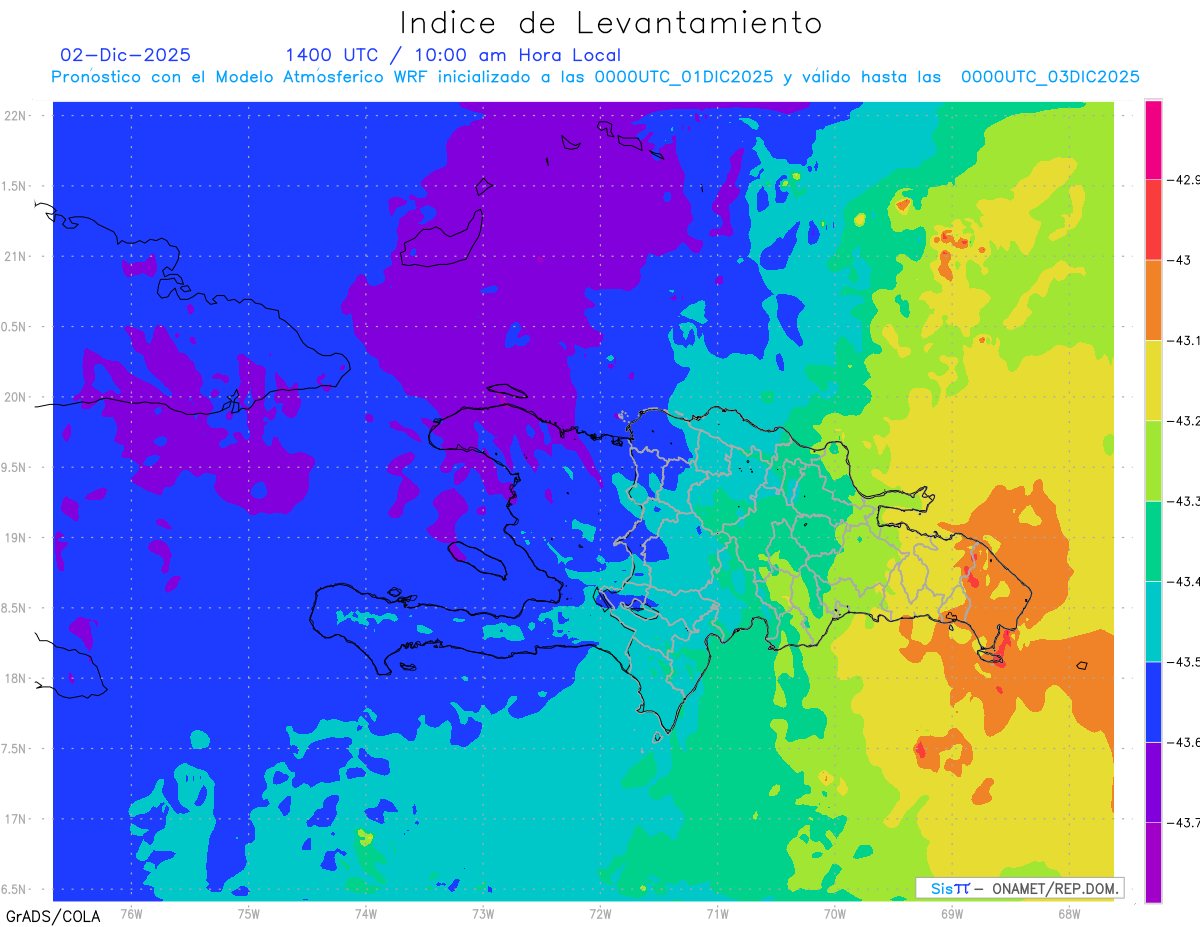Click the longitude label "72W"
Image resolution: width=1200 pixels, height=927 pixels.
[600, 914]
